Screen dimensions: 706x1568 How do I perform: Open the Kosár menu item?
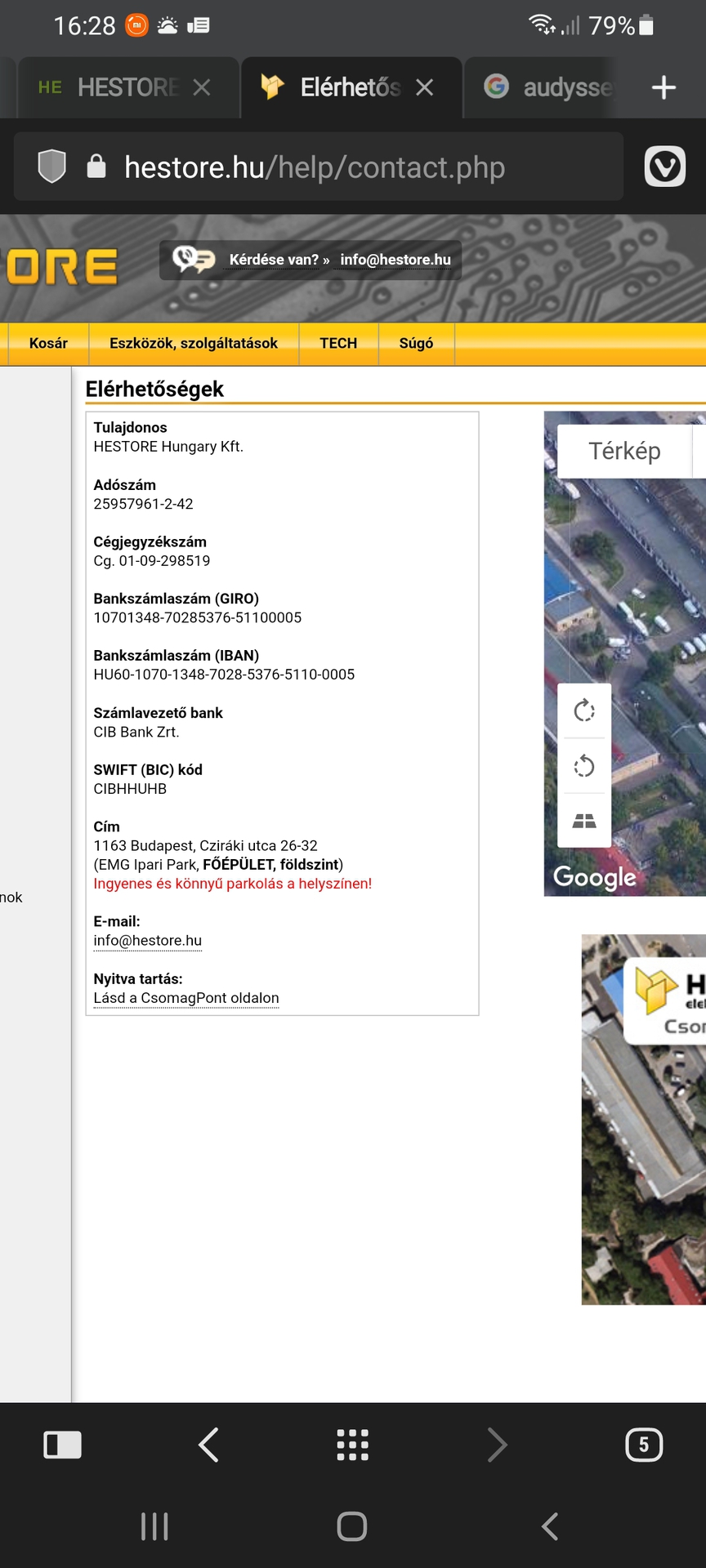point(48,343)
